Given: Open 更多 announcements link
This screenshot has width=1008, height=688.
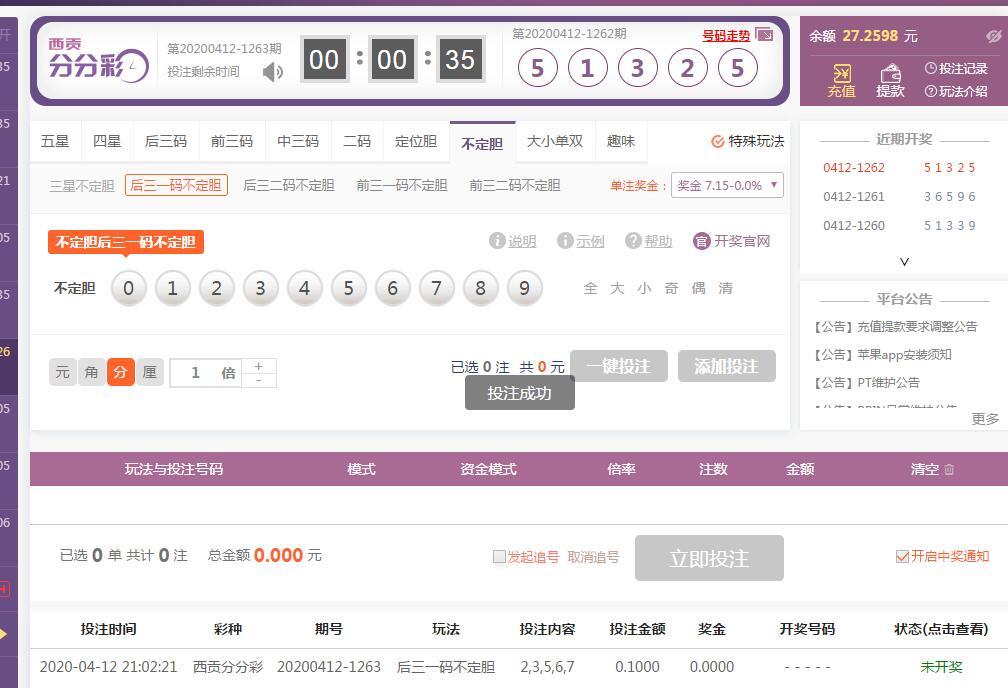Looking at the screenshot, I should (x=985, y=419).
